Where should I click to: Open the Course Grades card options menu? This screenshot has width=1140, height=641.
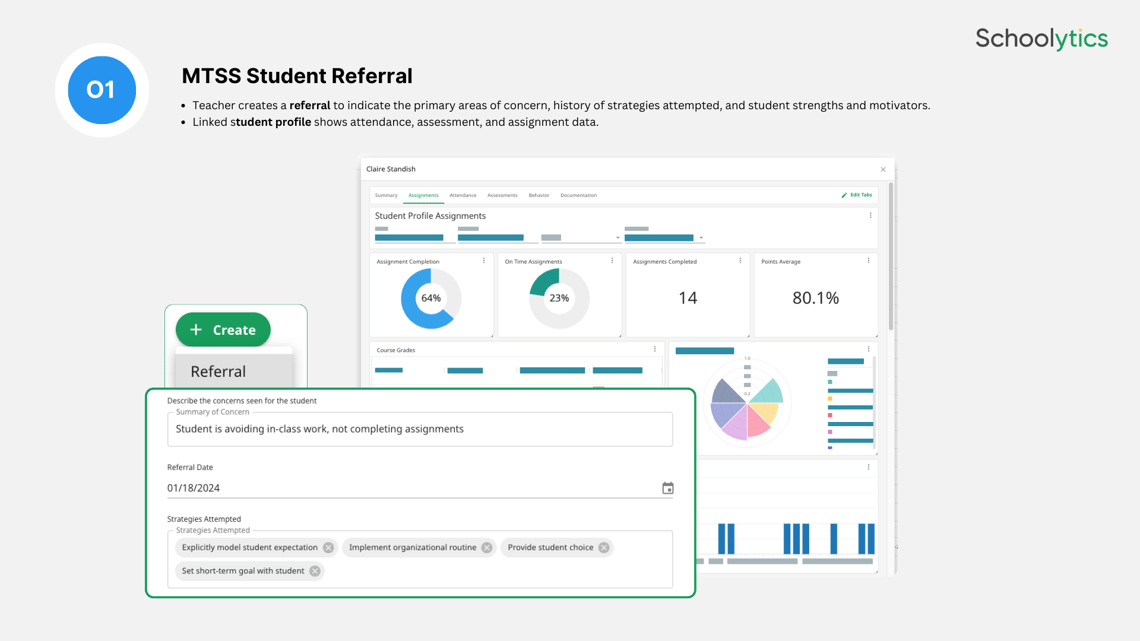tap(657, 348)
